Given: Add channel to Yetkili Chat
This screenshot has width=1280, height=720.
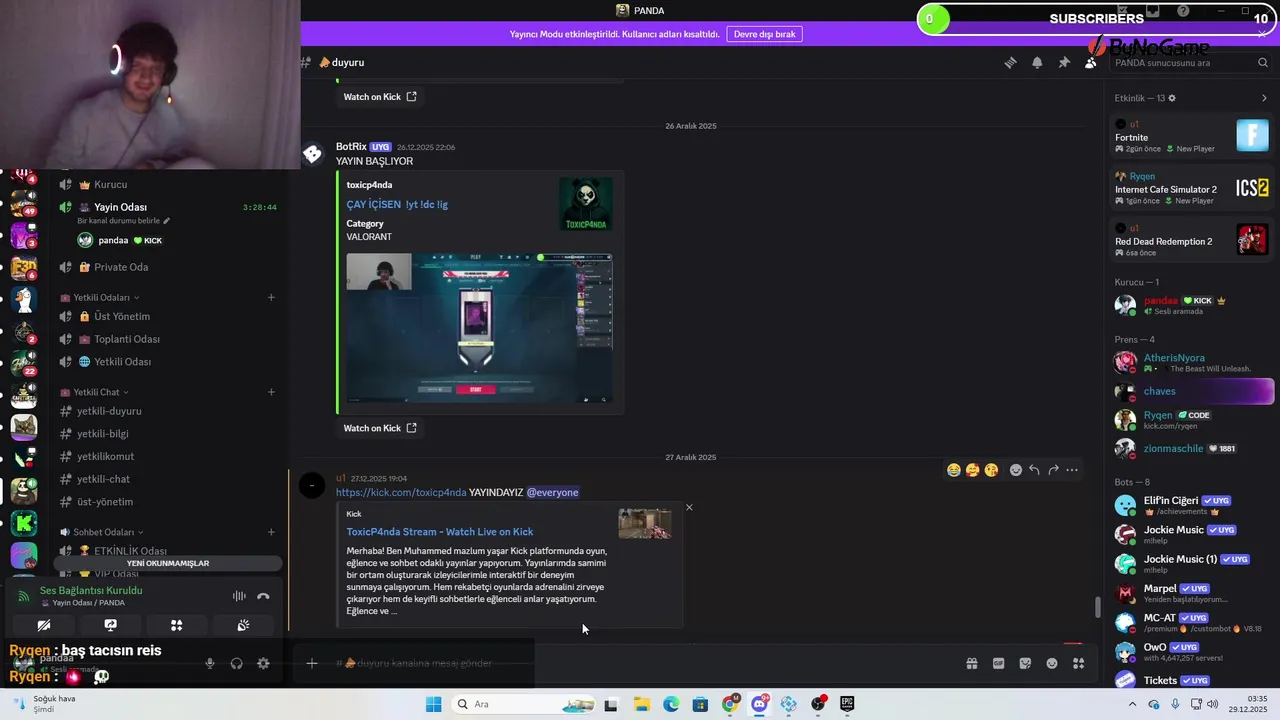Looking at the screenshot, I should (x=271, y=392).
